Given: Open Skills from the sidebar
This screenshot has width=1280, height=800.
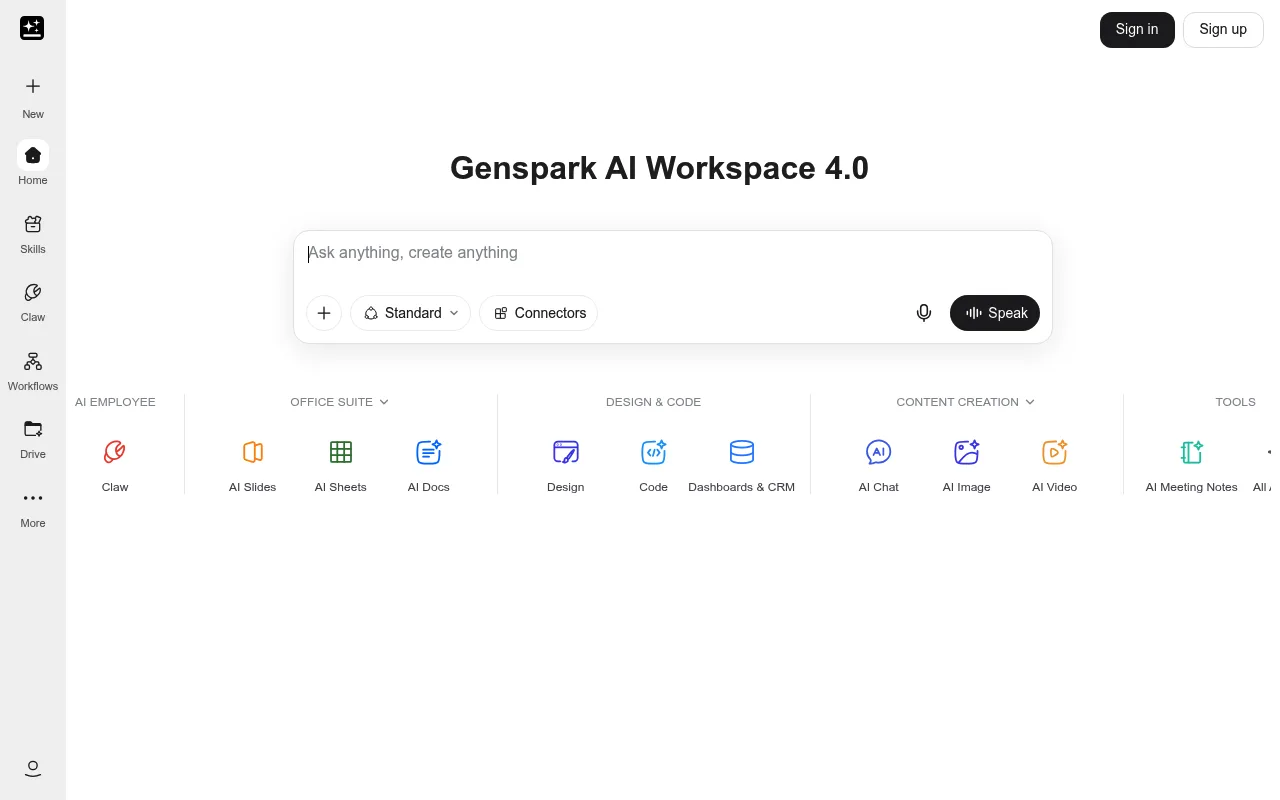Looking at the screenshot, I should point(33,232).
